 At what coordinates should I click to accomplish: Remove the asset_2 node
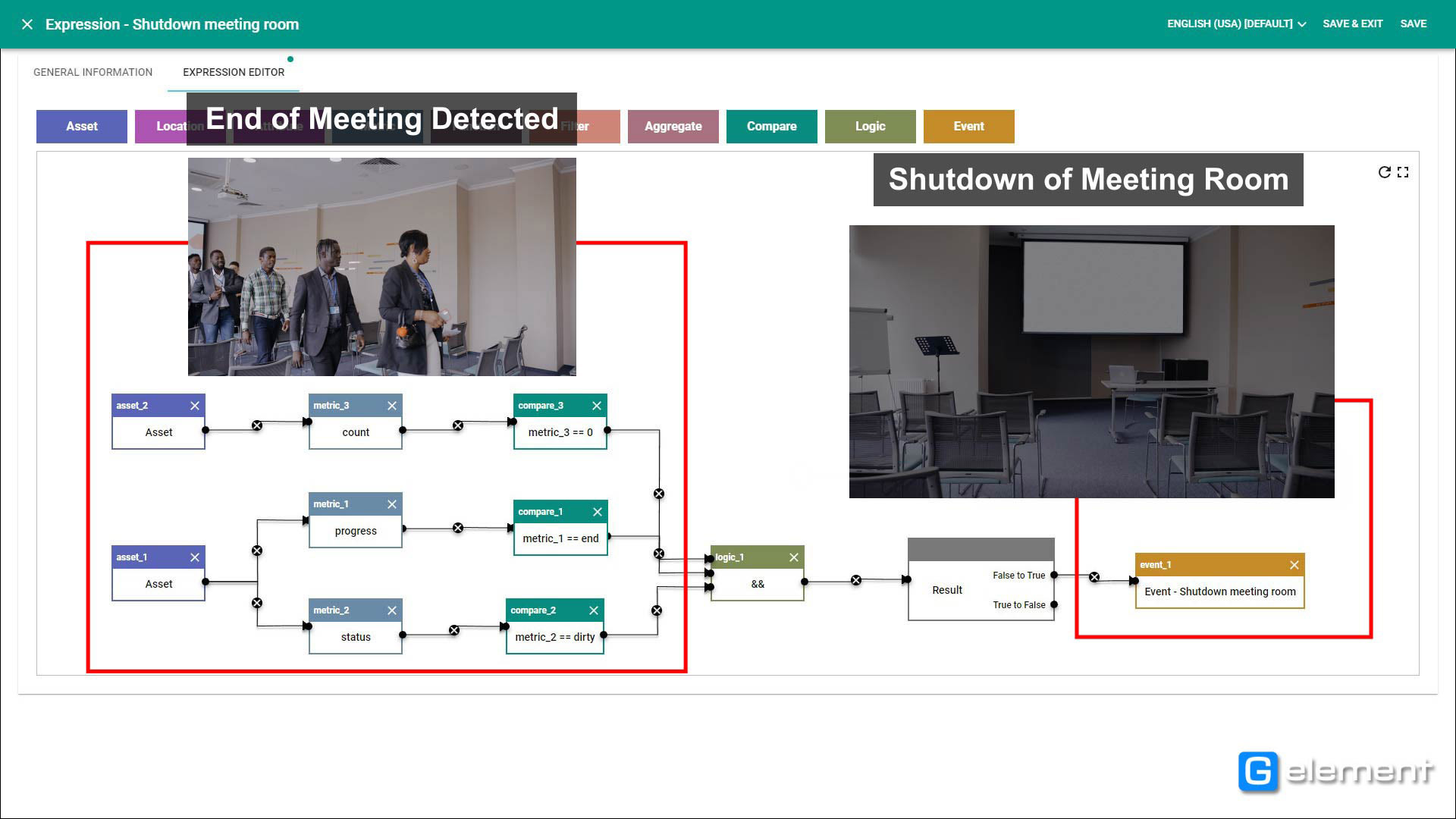[x=195, y=406]
